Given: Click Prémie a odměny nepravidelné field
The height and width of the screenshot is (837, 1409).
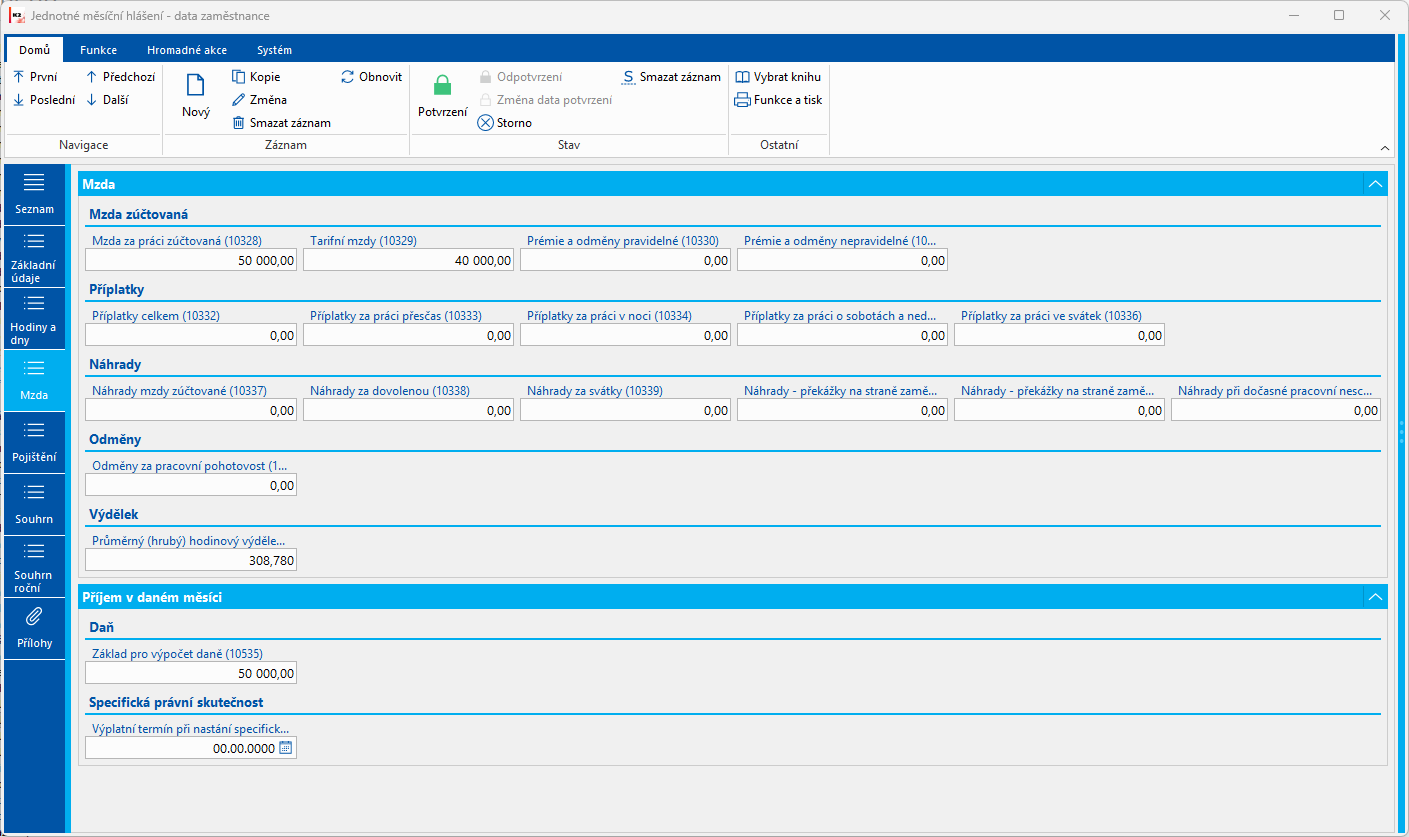Looking at the screenshot, I should pos(842,260).
